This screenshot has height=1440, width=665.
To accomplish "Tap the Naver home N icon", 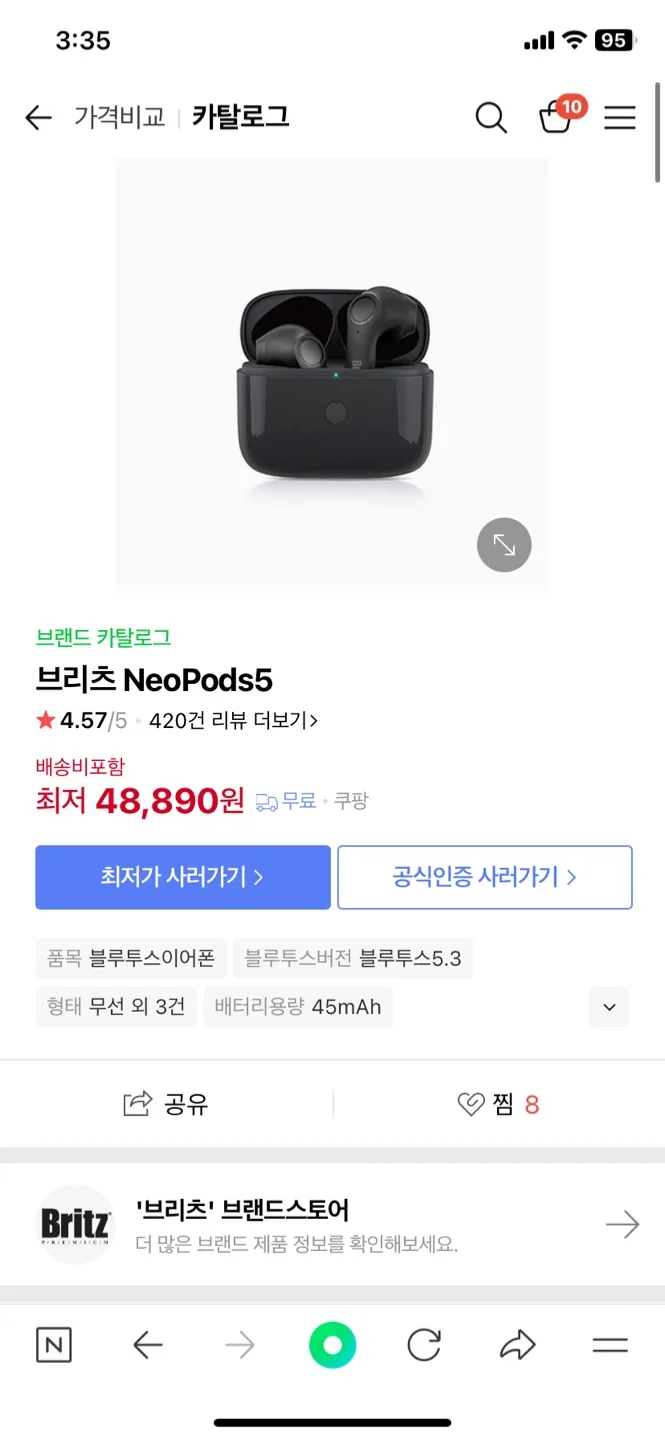I will 54,1345.
